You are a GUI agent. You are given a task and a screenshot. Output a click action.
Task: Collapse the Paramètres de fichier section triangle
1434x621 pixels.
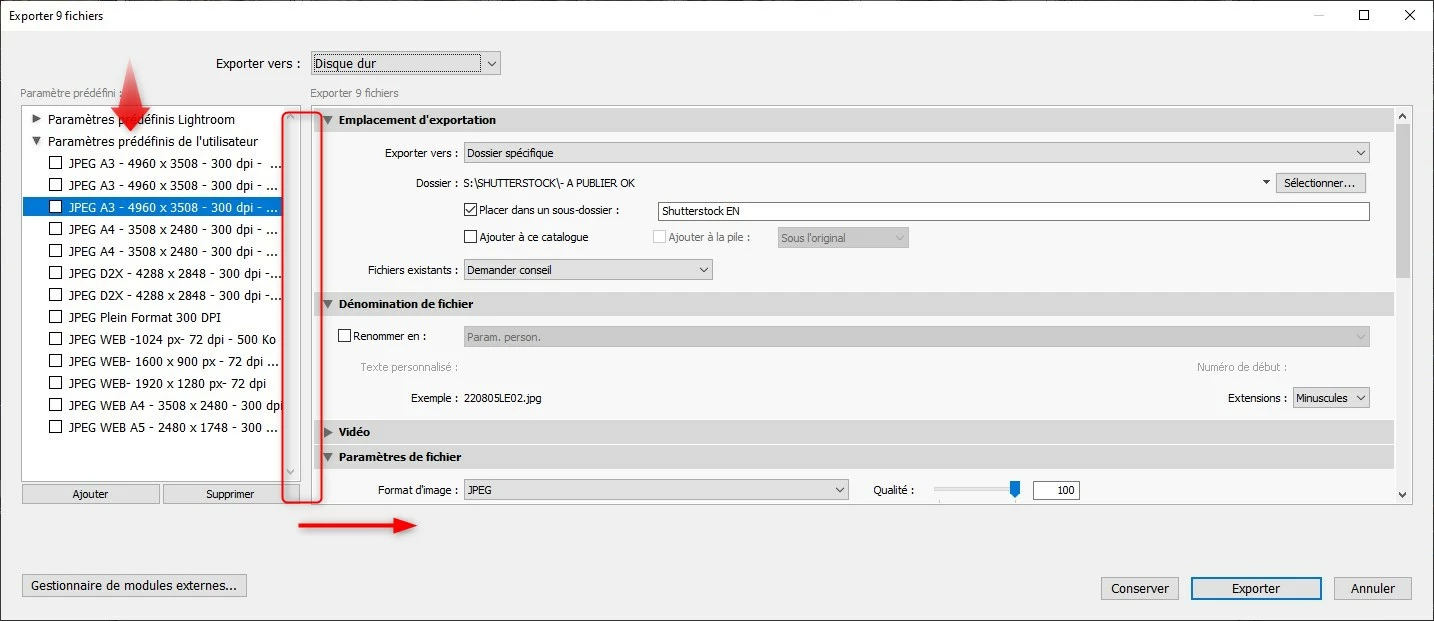pyautogui.click(x=328, y=457)
